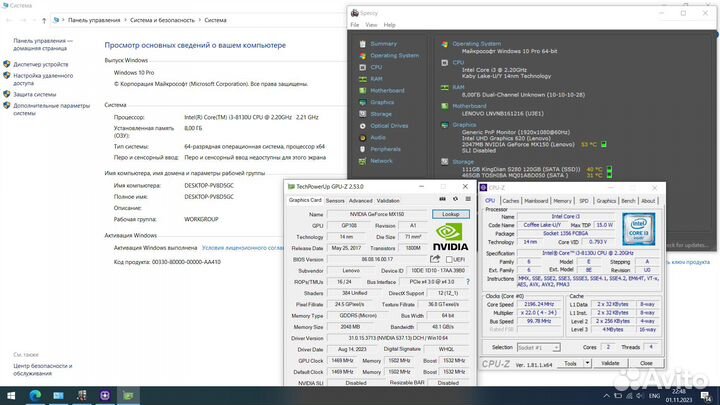Open the Help menu in Speccy
This screenshot has width=720, height=405.
click(389, 25)
